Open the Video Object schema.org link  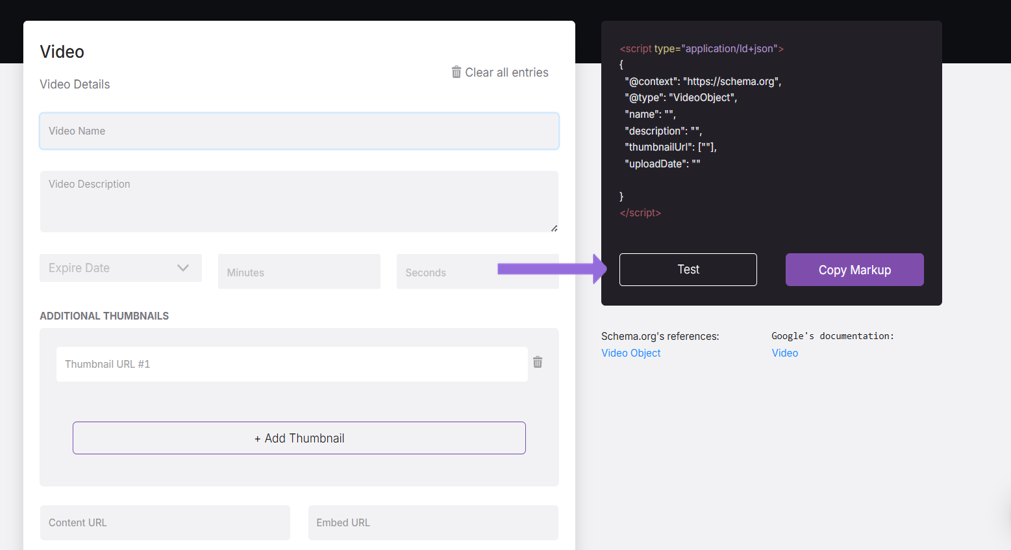point(631,353)
